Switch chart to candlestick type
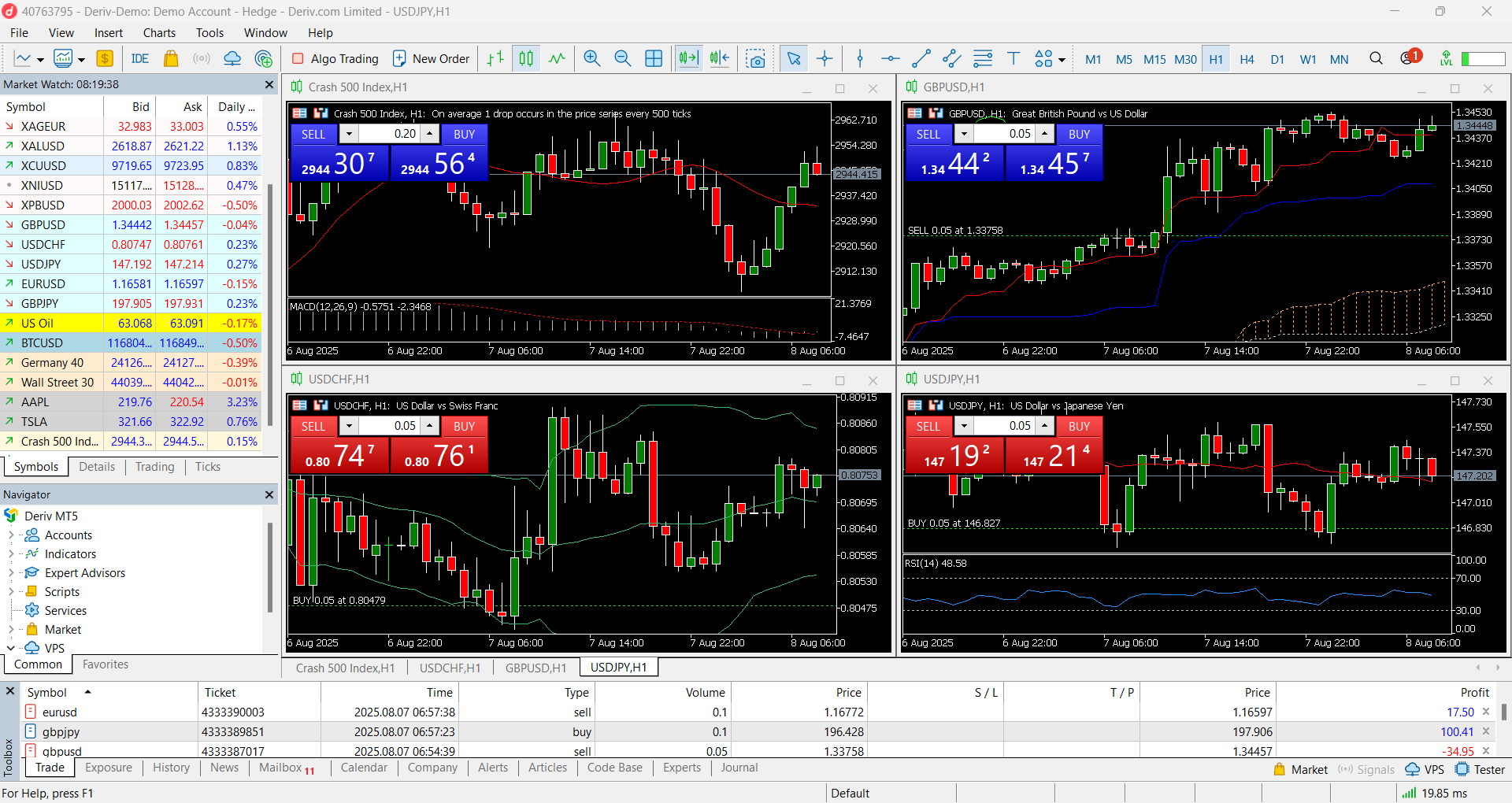Screen dimensions: 1512x803 click(526, 59)
